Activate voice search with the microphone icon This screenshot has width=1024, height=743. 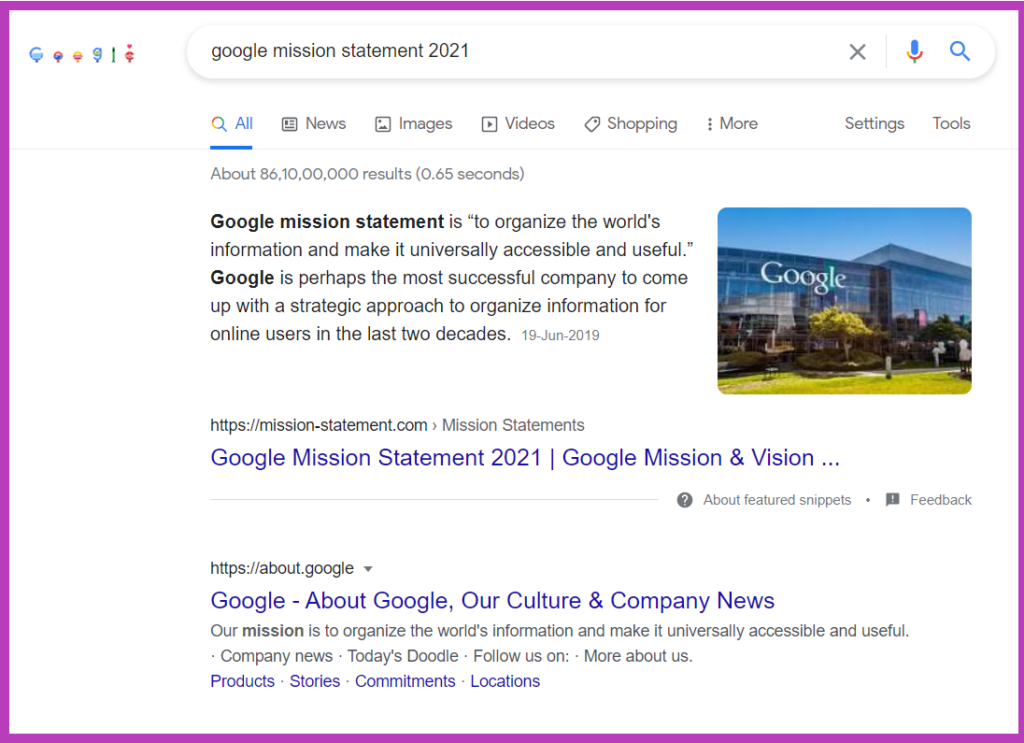coord(914,51)
